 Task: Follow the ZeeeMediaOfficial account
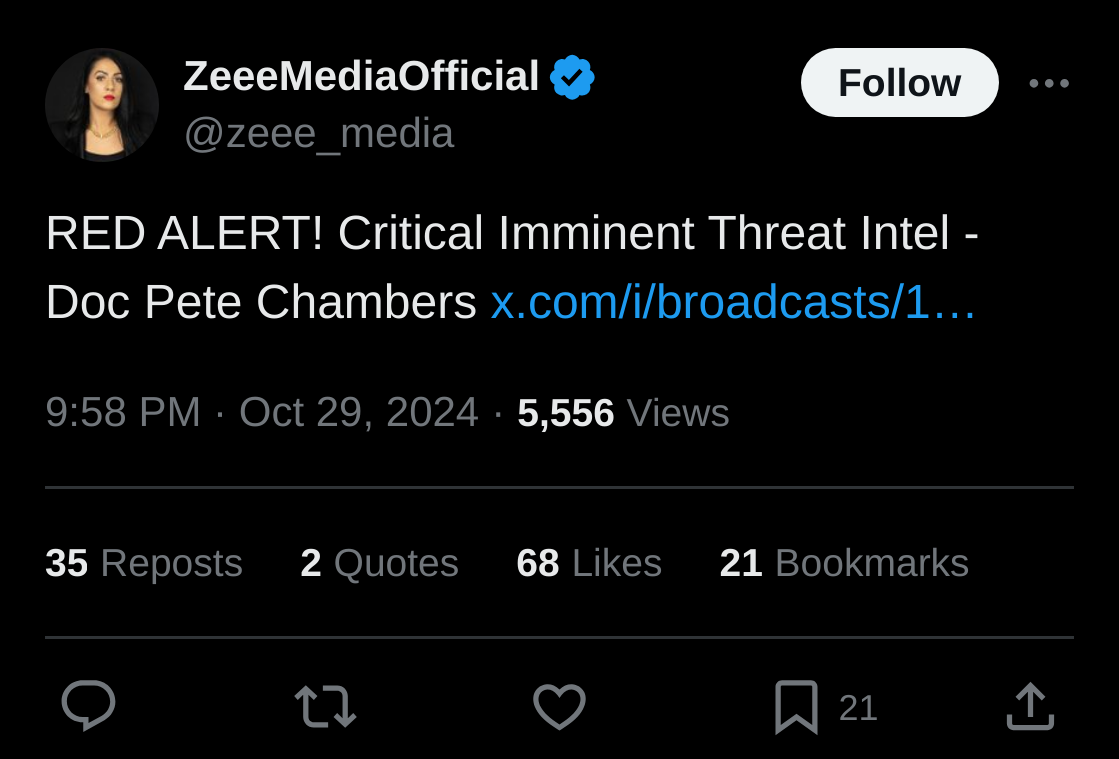click(899, 83)
